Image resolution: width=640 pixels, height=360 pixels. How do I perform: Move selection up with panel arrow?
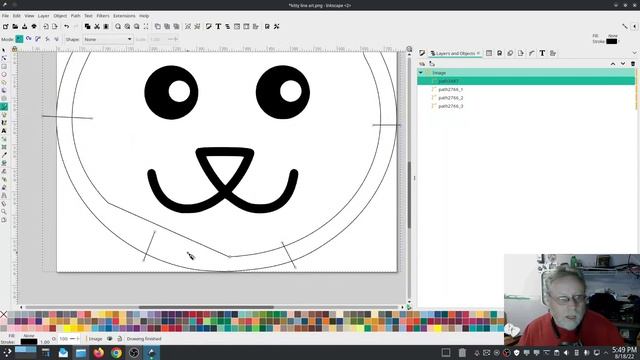tap(613, 64)
